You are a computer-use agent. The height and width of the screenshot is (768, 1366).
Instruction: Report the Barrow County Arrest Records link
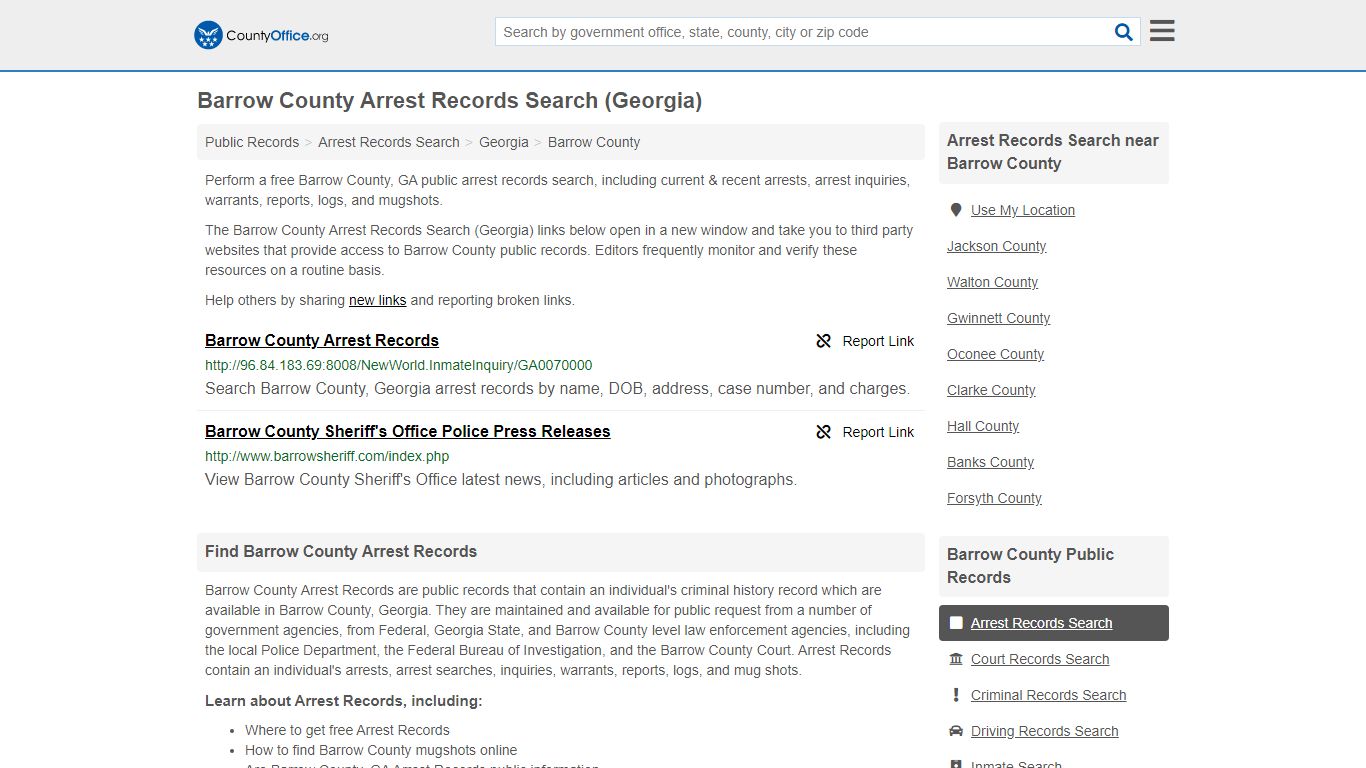(x=865, y=341)
